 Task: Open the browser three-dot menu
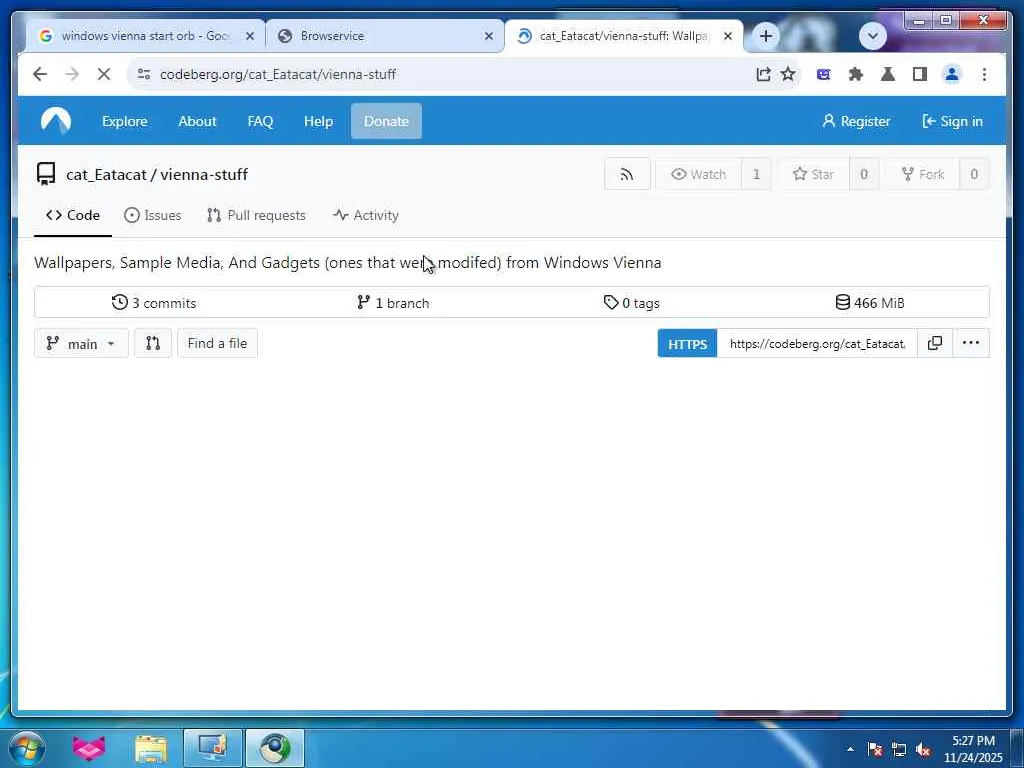coord(984,74)
